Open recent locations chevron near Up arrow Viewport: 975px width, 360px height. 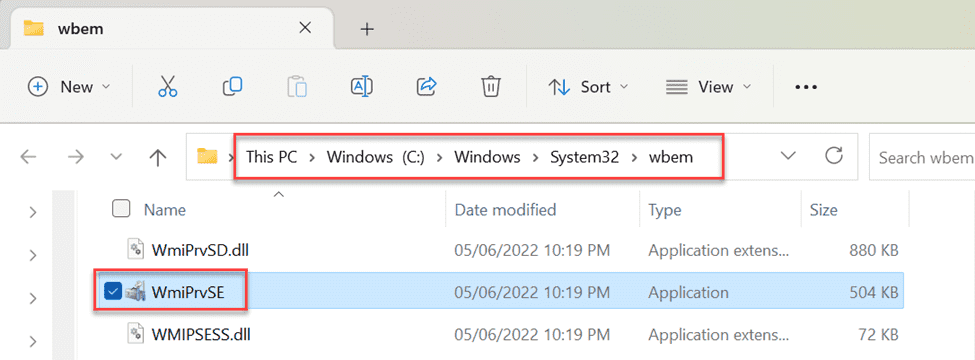tap(116, 157)
